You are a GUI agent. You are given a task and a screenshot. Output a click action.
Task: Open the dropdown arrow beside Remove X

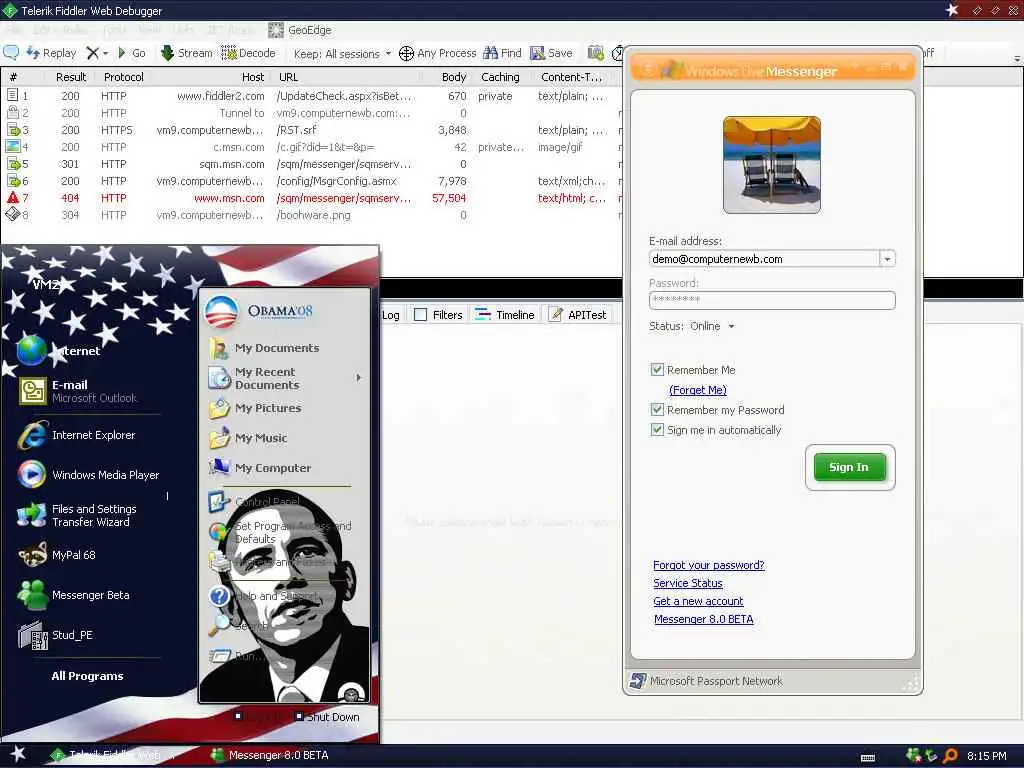(x=105, y=54)
